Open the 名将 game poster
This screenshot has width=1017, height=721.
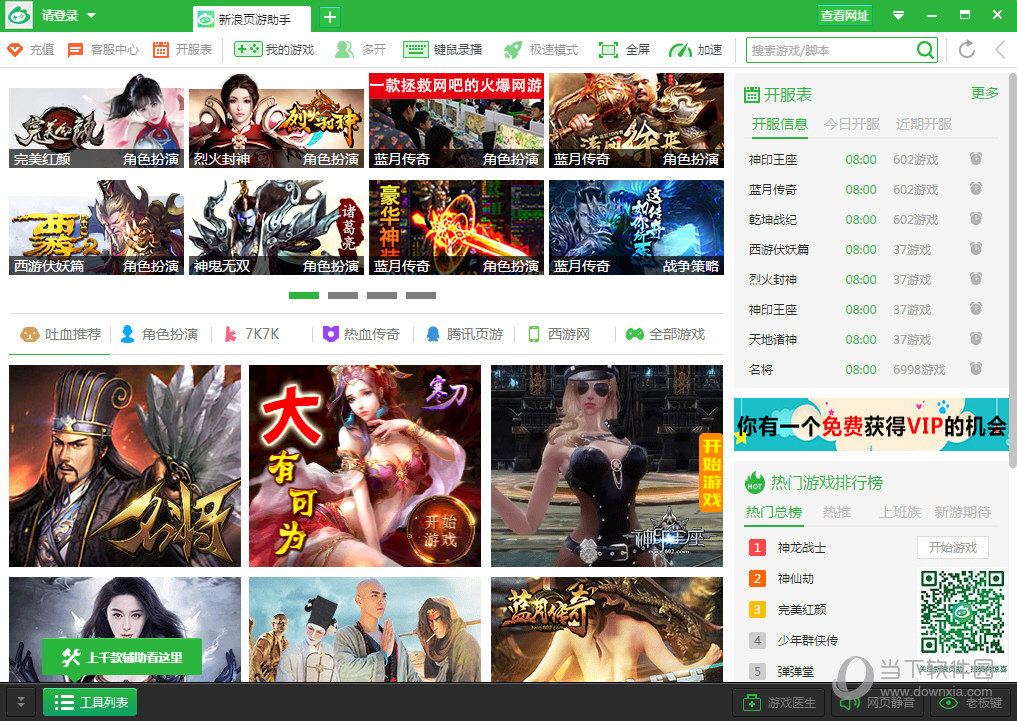click(125, 466)
